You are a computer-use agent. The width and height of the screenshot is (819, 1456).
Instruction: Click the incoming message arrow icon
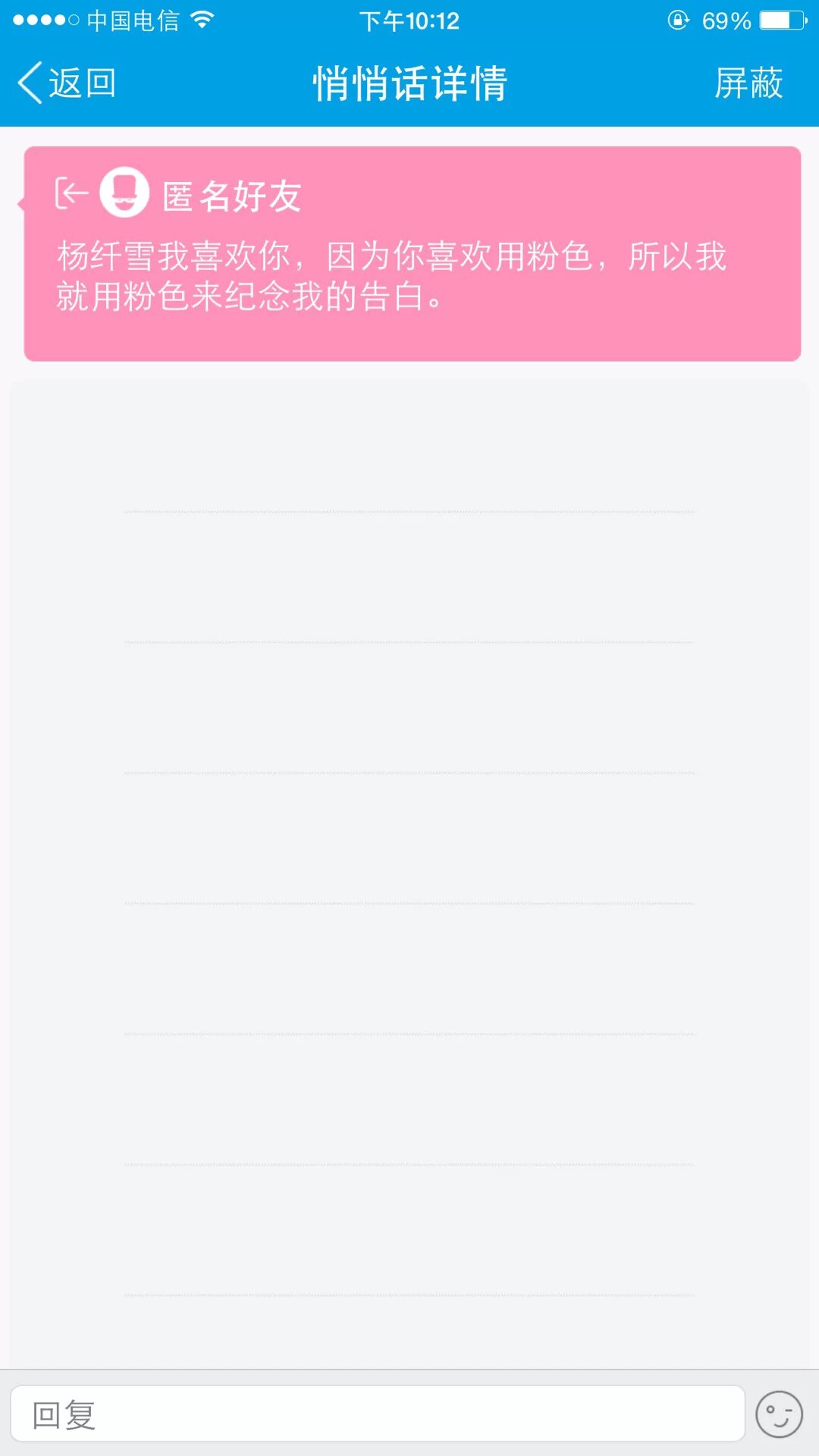(71, 193)
